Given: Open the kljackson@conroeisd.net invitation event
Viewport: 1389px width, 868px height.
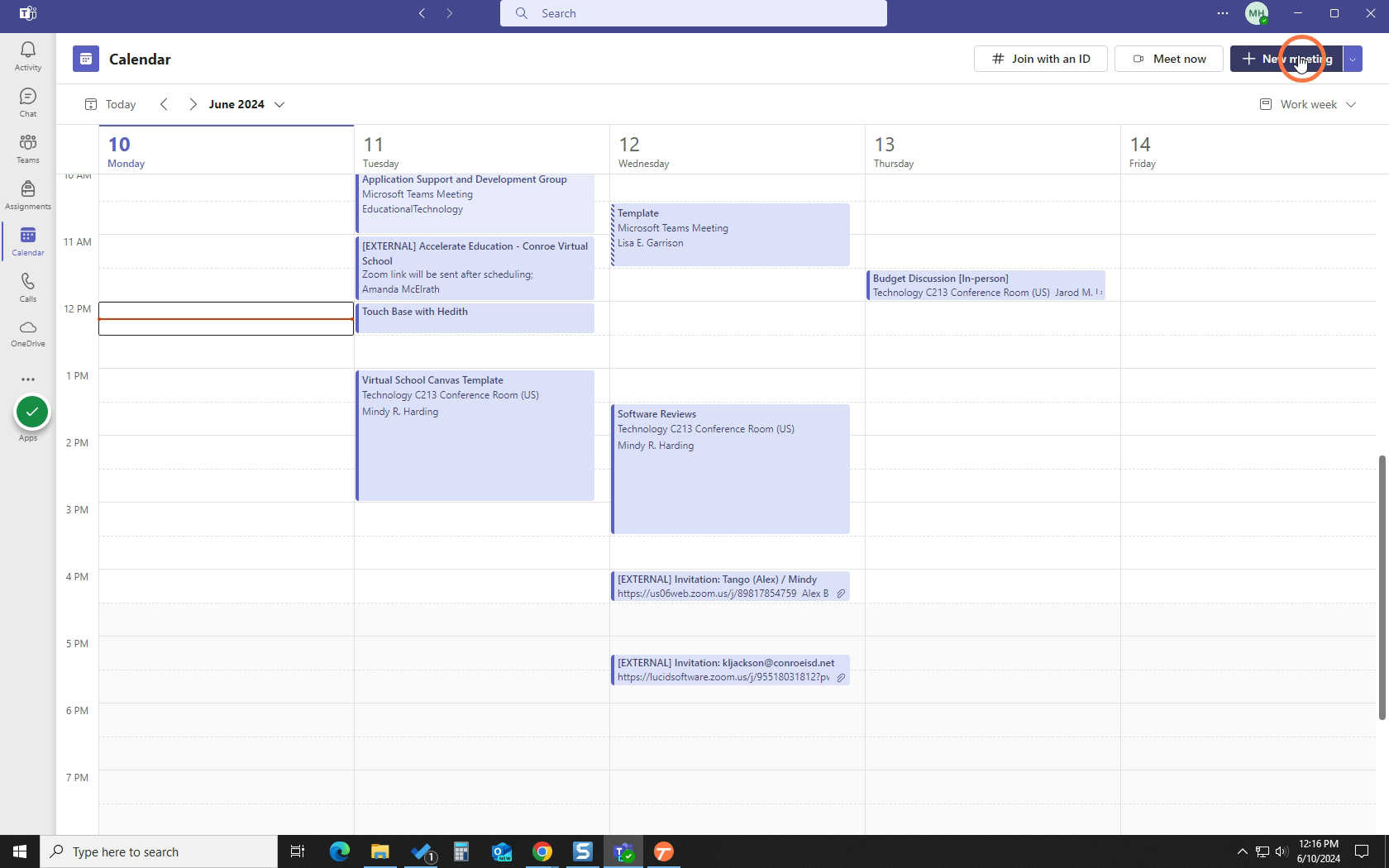Looking at the screenshot, I should pyautogui.click(x=730, y=670).
